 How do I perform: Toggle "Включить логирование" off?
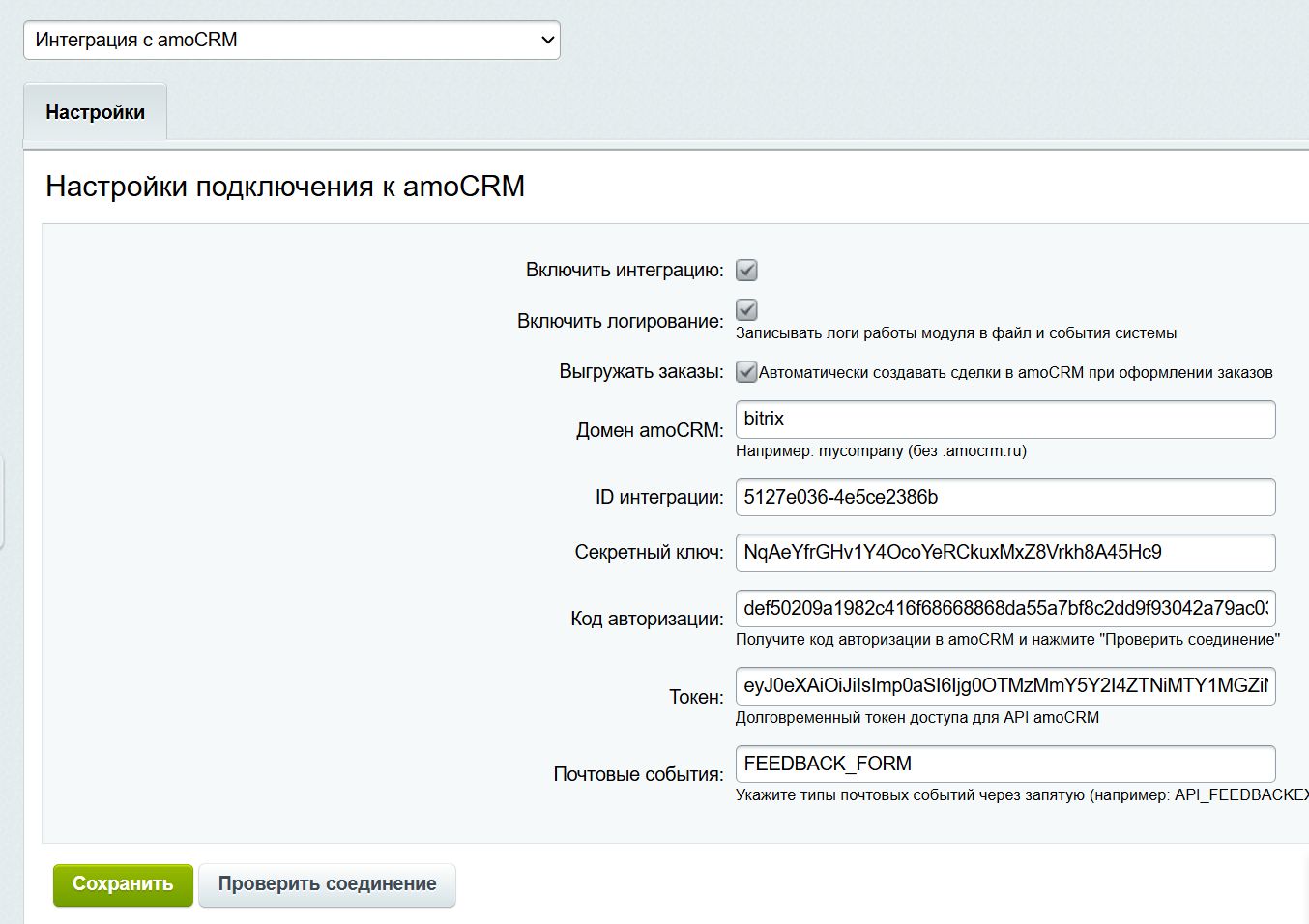[x=744, y=310]
